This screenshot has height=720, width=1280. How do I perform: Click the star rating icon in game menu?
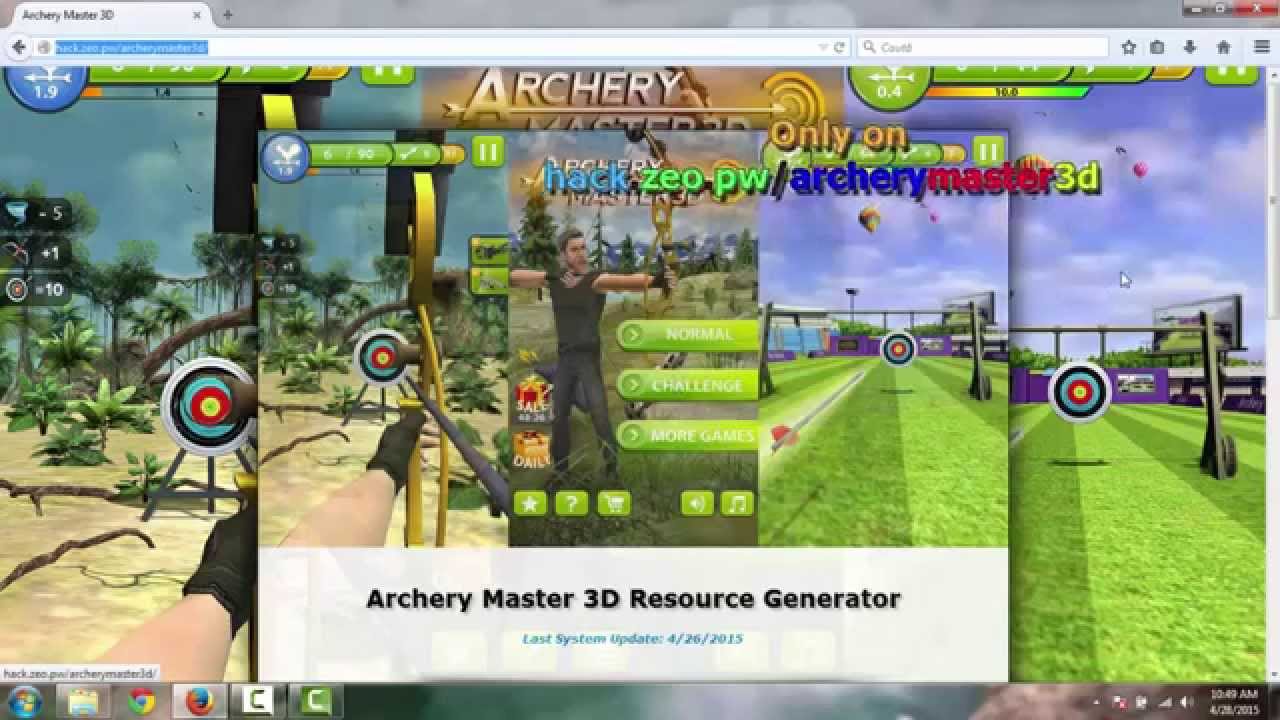[530, 503]
